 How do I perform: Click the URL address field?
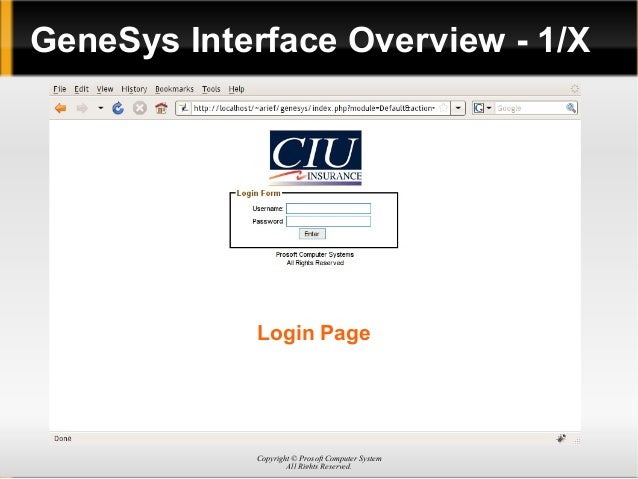pos(314,108)
